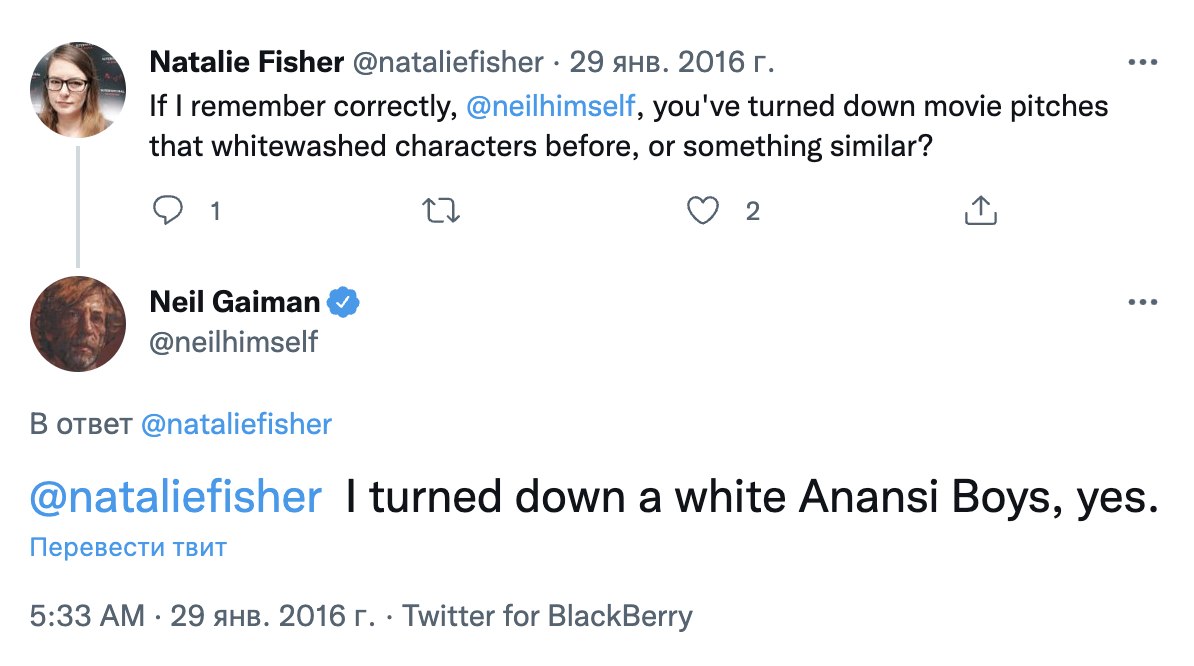Image resolution: width=1194 pixels, height=666 pixels.
Task: Click the Neil Gaiman display name
Action: [x=235, y=302]
